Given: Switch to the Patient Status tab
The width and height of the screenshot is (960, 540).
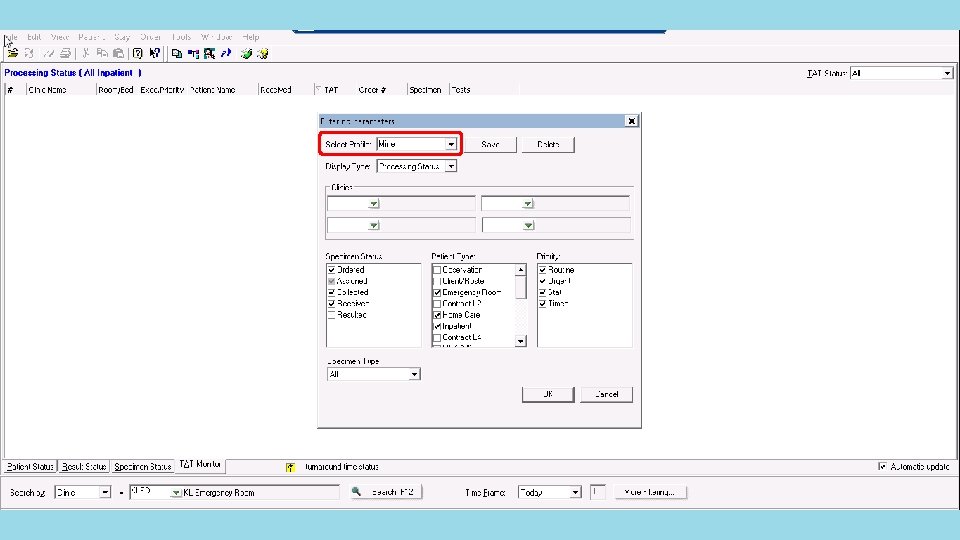Looking at the screenshot, I should pyautogui.click(x=30, y=467).
